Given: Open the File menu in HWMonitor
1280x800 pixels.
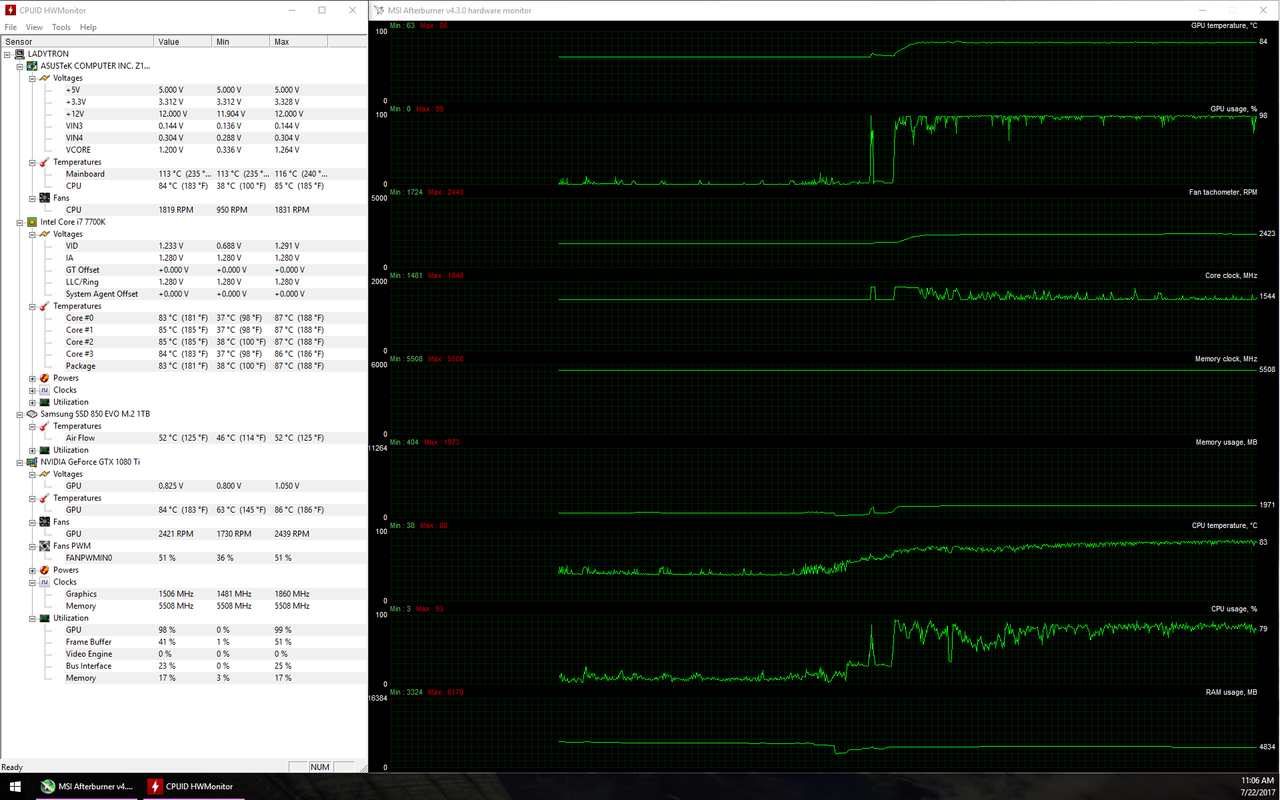Looking at the screenshot, I should pyautogui.click(x=11, y=27).
